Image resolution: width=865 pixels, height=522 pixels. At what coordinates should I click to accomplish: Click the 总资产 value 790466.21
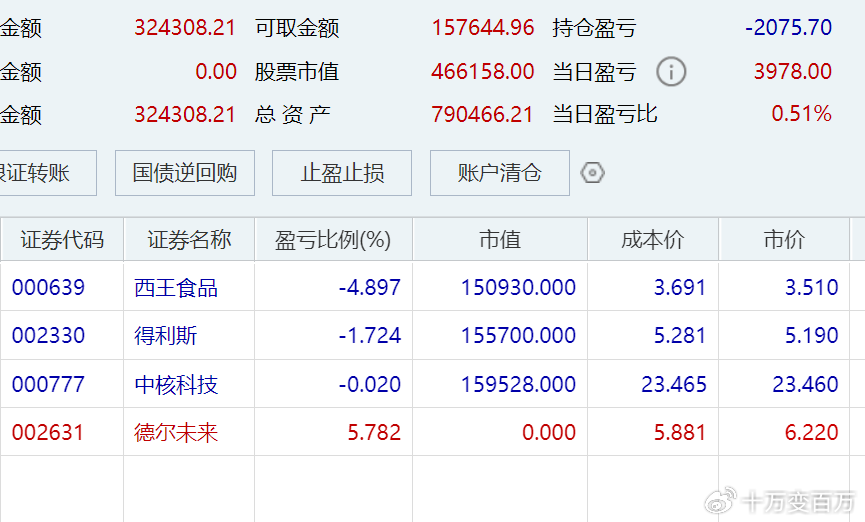pyautogui.click(x=482, y=114)
